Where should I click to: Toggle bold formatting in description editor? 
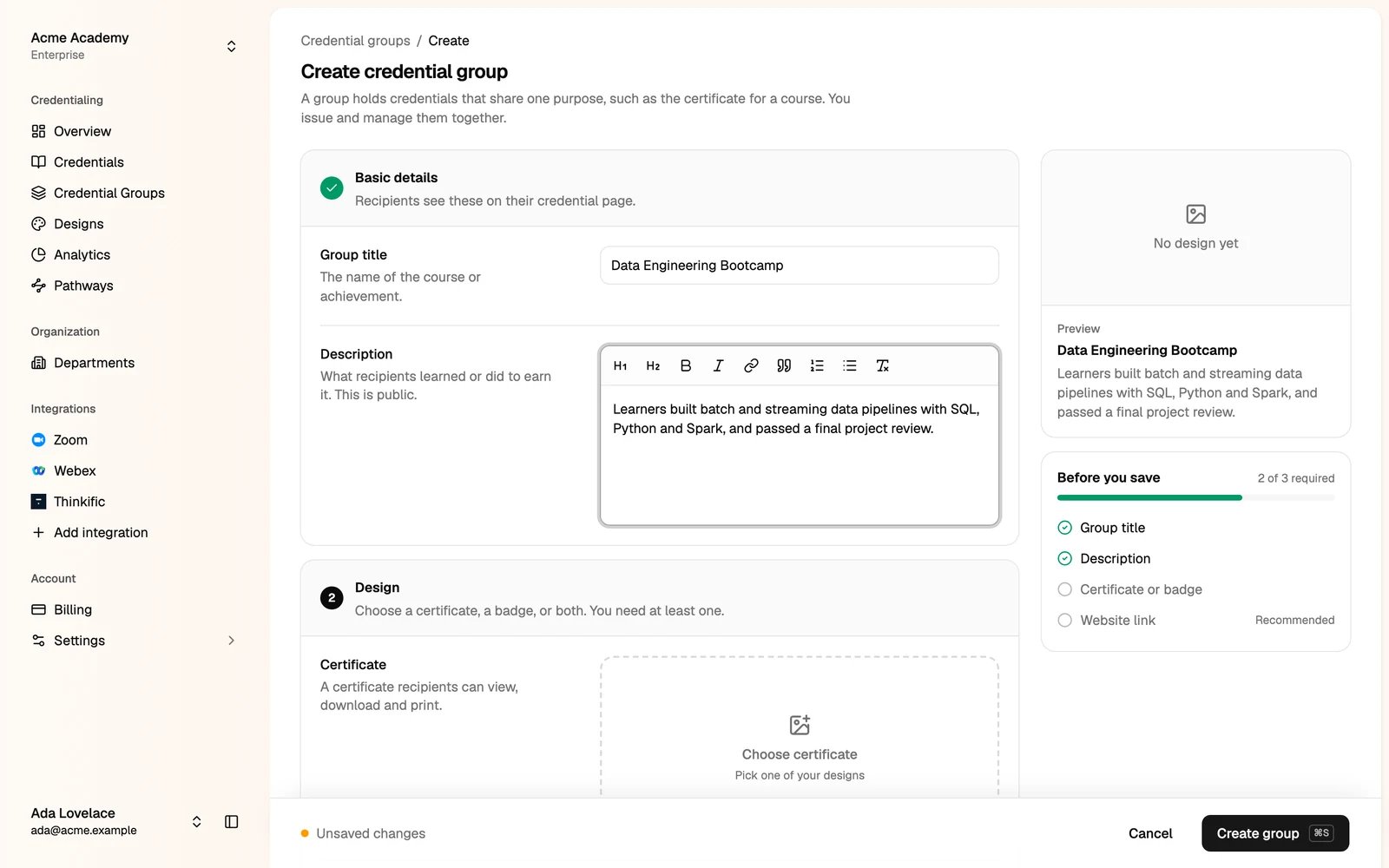coord(686,366)
